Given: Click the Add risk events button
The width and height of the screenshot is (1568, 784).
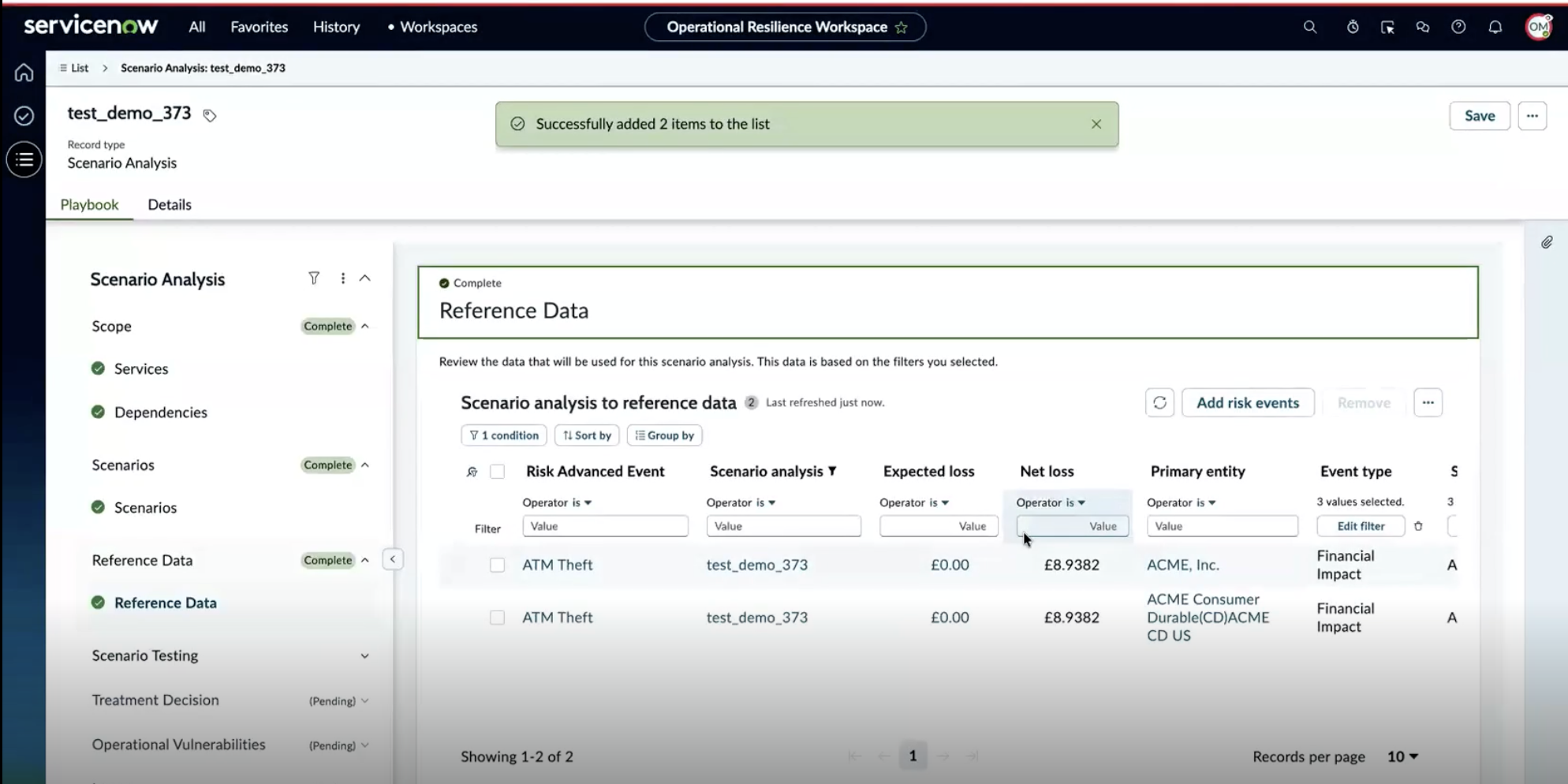Looking at the screenshot, I should (x=1248, y=403).
